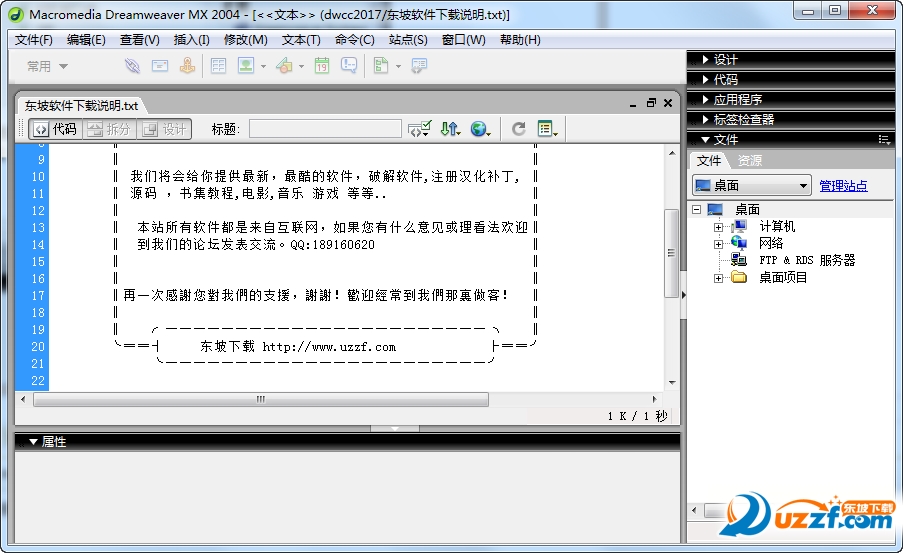Open the 窗口(W) menu
The height and width of the screenshot is (553, 903).
tap(463, 40)
